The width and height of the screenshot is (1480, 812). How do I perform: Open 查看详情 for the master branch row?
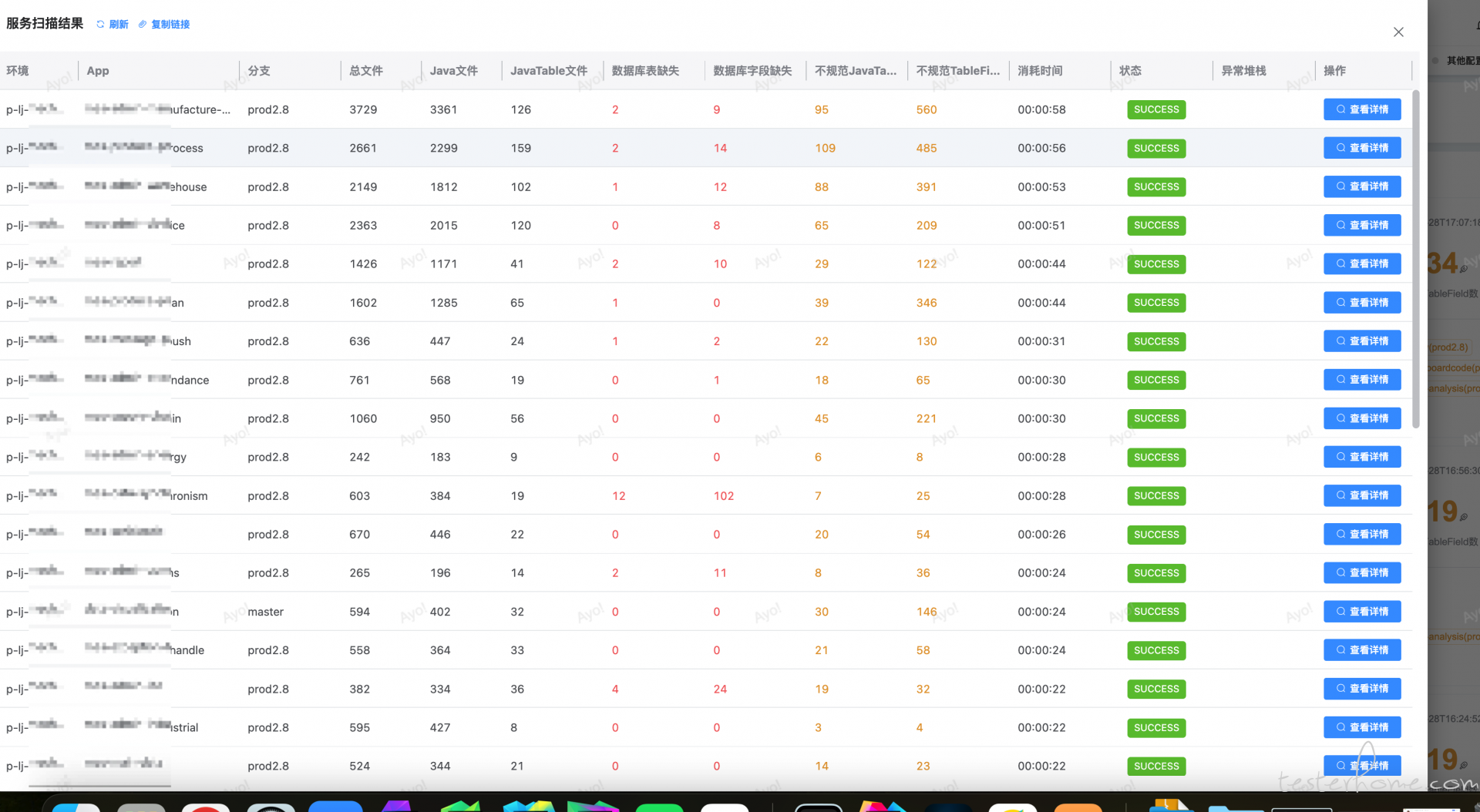pyautogui.click(x=1362, y=612)
